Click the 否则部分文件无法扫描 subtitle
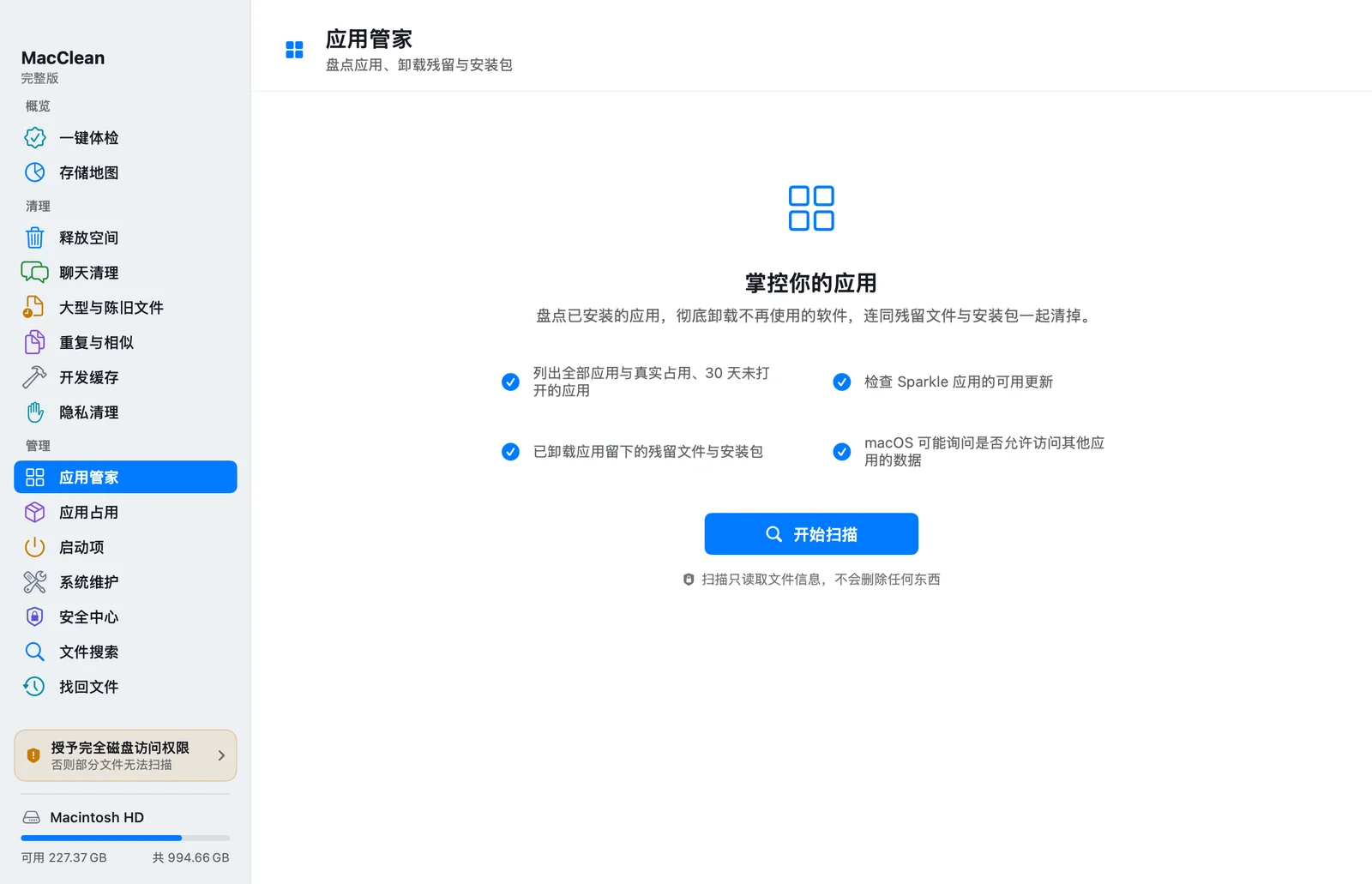 (111, 765)
